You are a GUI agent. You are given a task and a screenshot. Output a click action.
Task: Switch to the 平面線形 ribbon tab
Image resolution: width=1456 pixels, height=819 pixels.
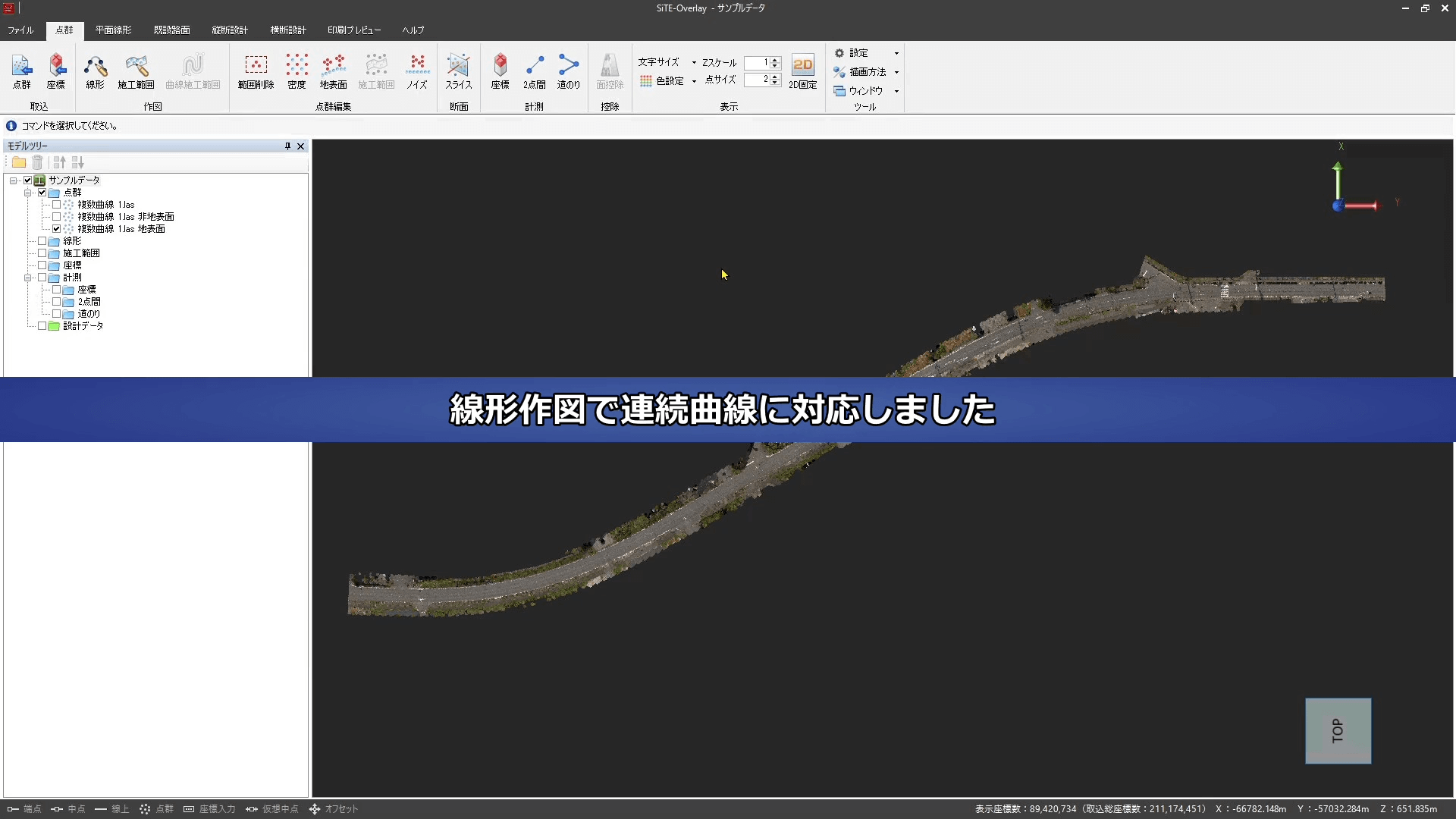(x=113, y=30)
